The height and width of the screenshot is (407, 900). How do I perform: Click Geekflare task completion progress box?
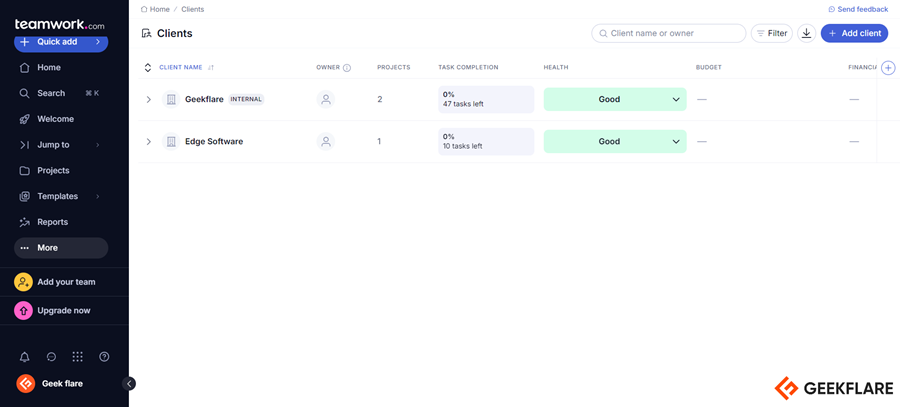tap(486, 99)
